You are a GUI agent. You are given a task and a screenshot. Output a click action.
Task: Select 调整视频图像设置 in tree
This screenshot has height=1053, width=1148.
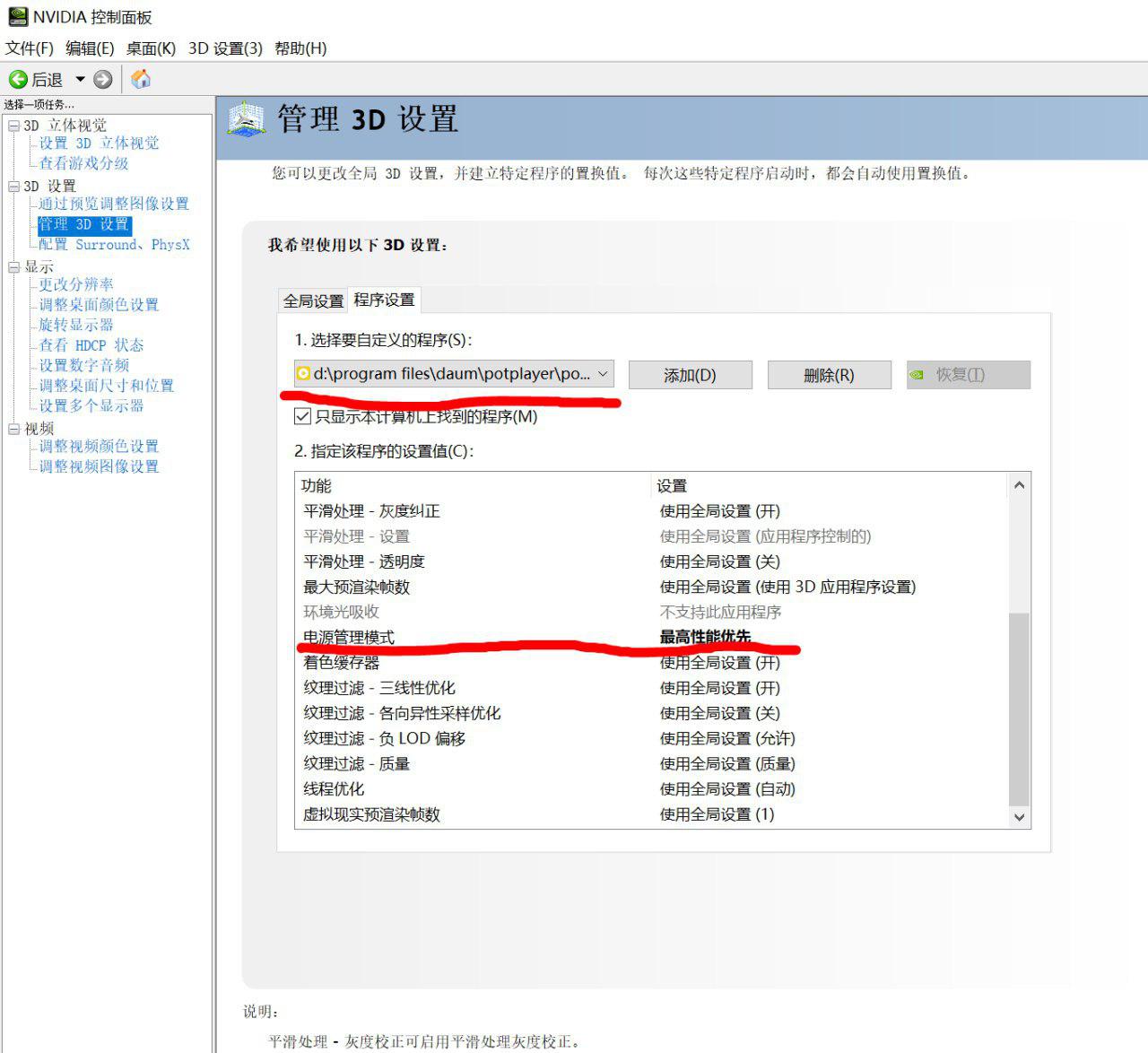coord(99,466)
